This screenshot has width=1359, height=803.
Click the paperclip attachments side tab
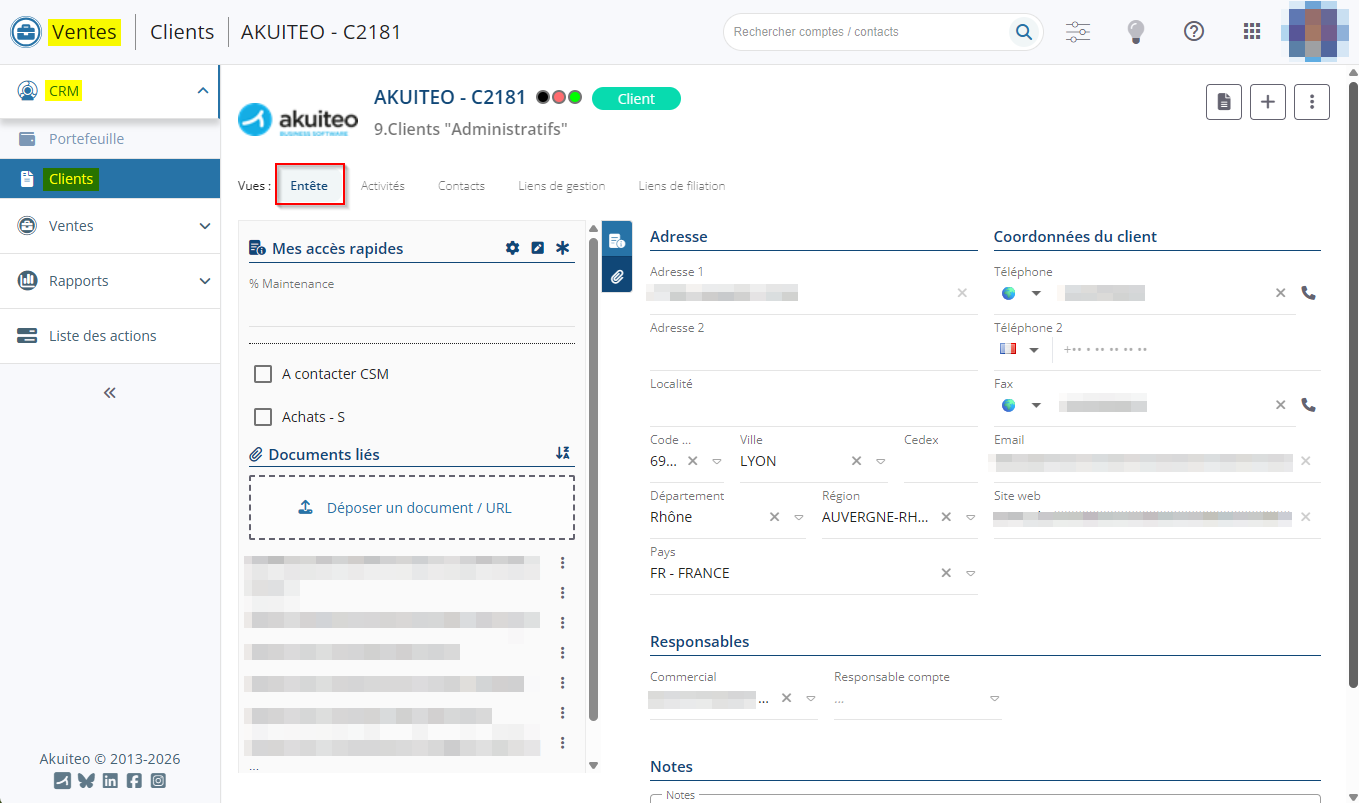[617, 276]
